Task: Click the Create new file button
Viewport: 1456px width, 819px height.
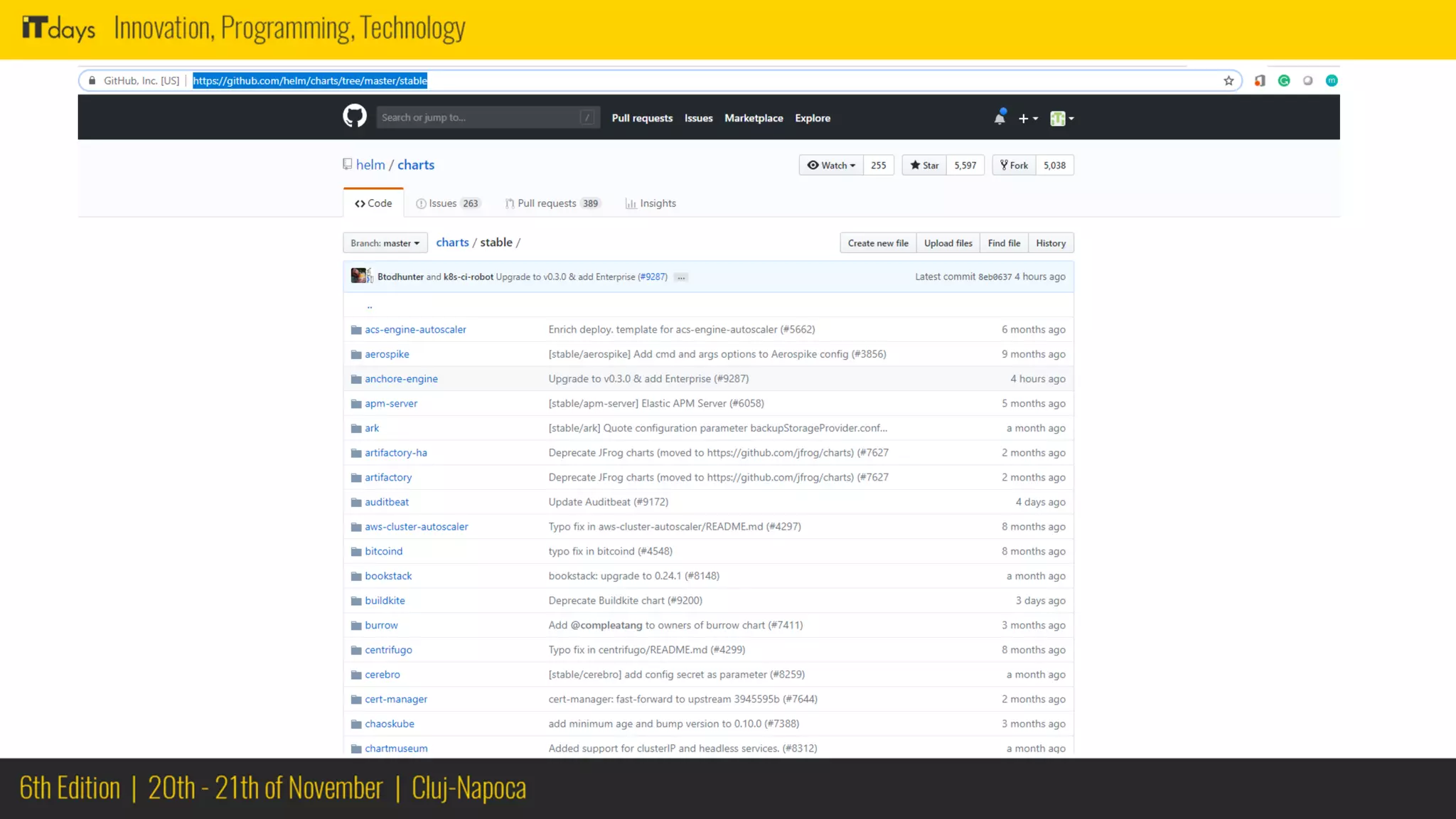Action: tap(877, 243)
